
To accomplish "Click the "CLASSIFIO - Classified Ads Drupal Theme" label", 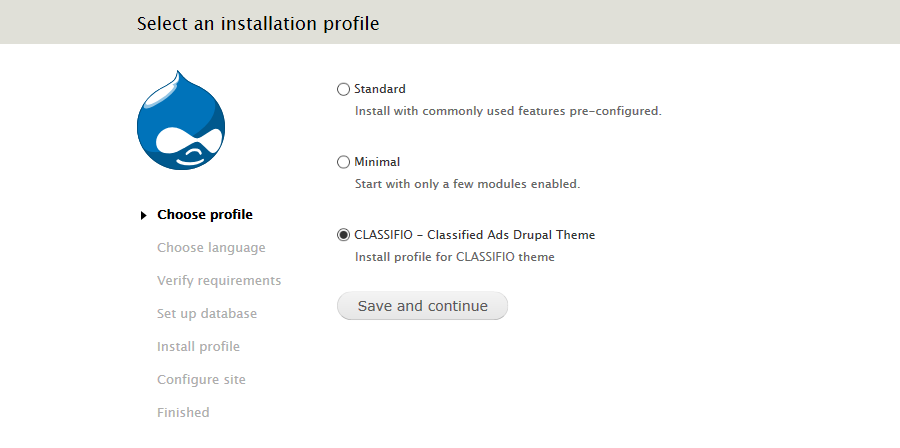I will [x=474, y=235].
